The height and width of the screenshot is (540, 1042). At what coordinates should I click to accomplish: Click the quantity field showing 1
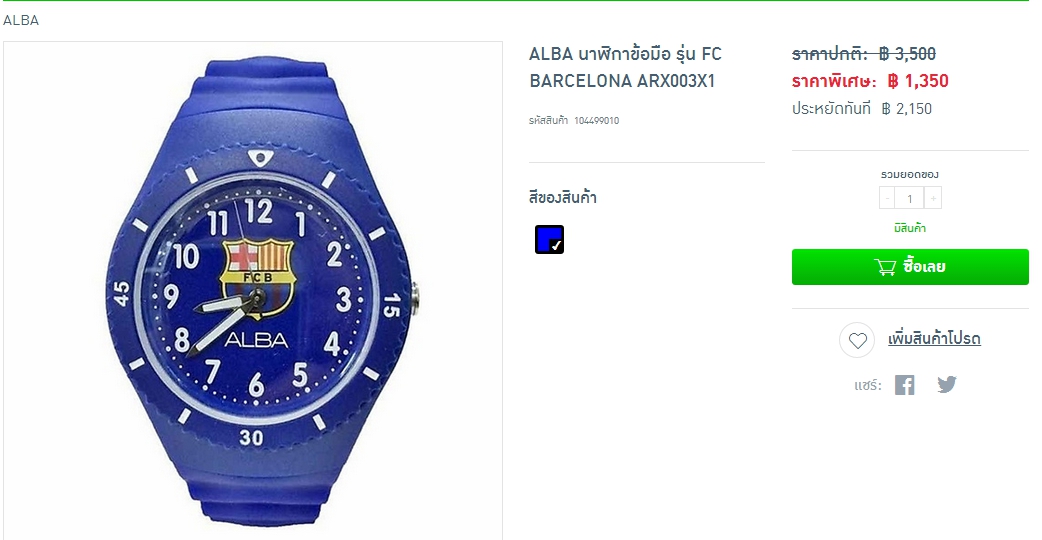(910, 198)
